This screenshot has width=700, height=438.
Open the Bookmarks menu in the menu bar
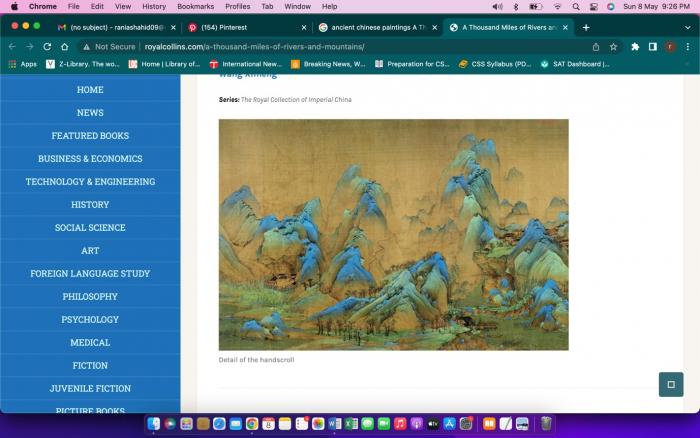[x=196, y=7]
